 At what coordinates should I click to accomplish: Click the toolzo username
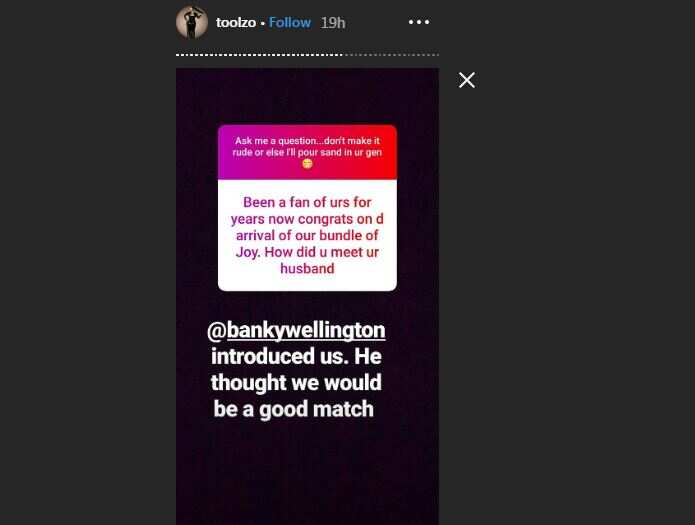(236, 23)
